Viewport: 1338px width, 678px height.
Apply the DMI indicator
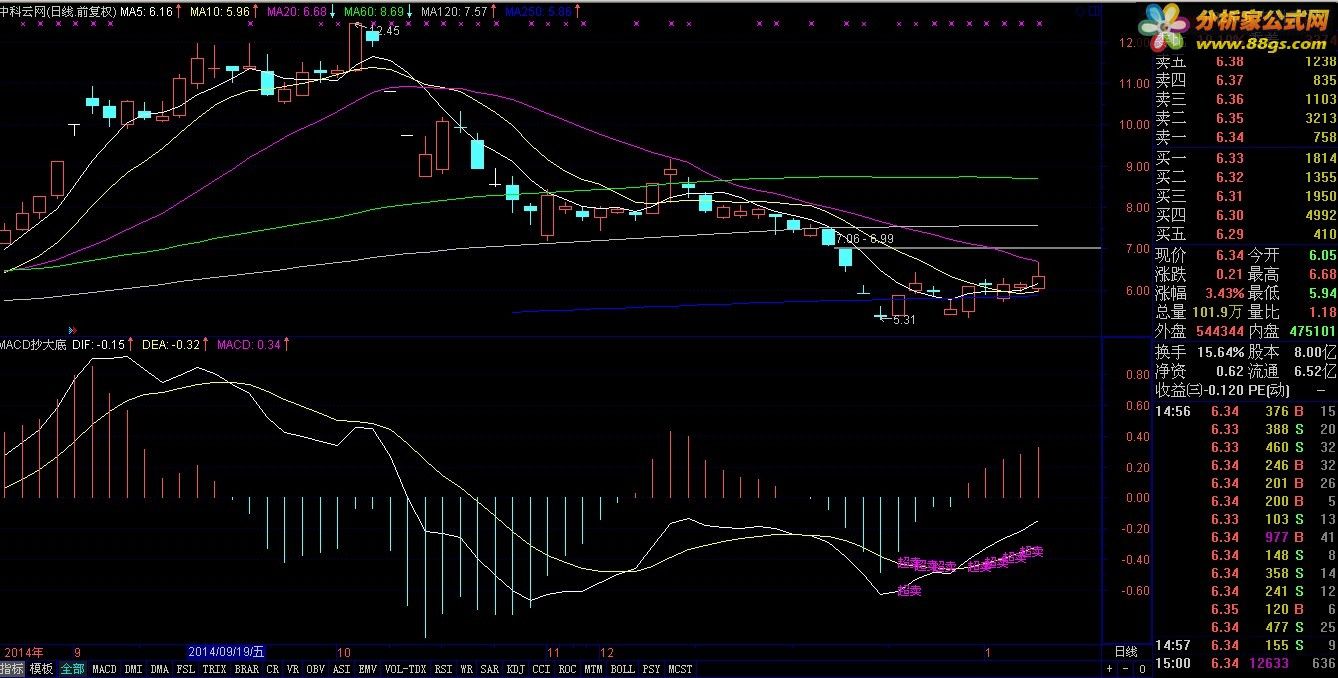(134, 669)
